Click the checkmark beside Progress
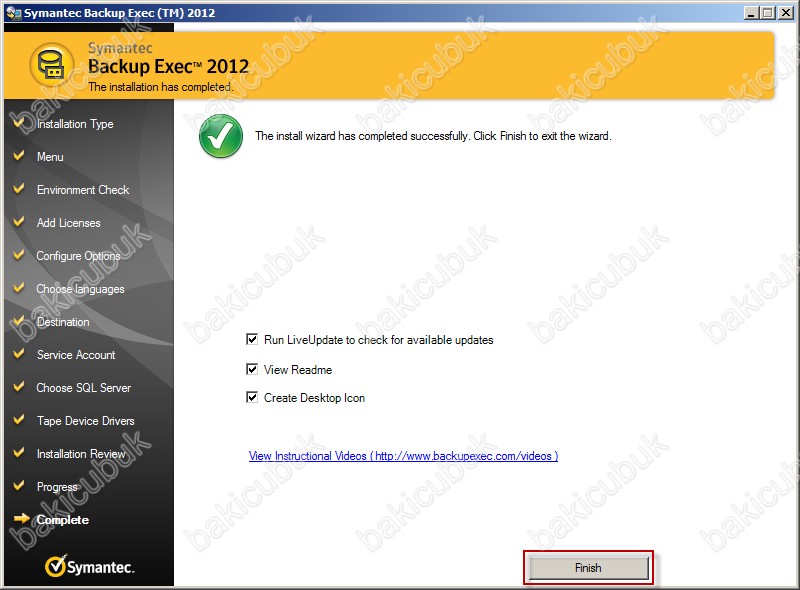The width and height of the screenshot is (800, 590). [19, 485]
